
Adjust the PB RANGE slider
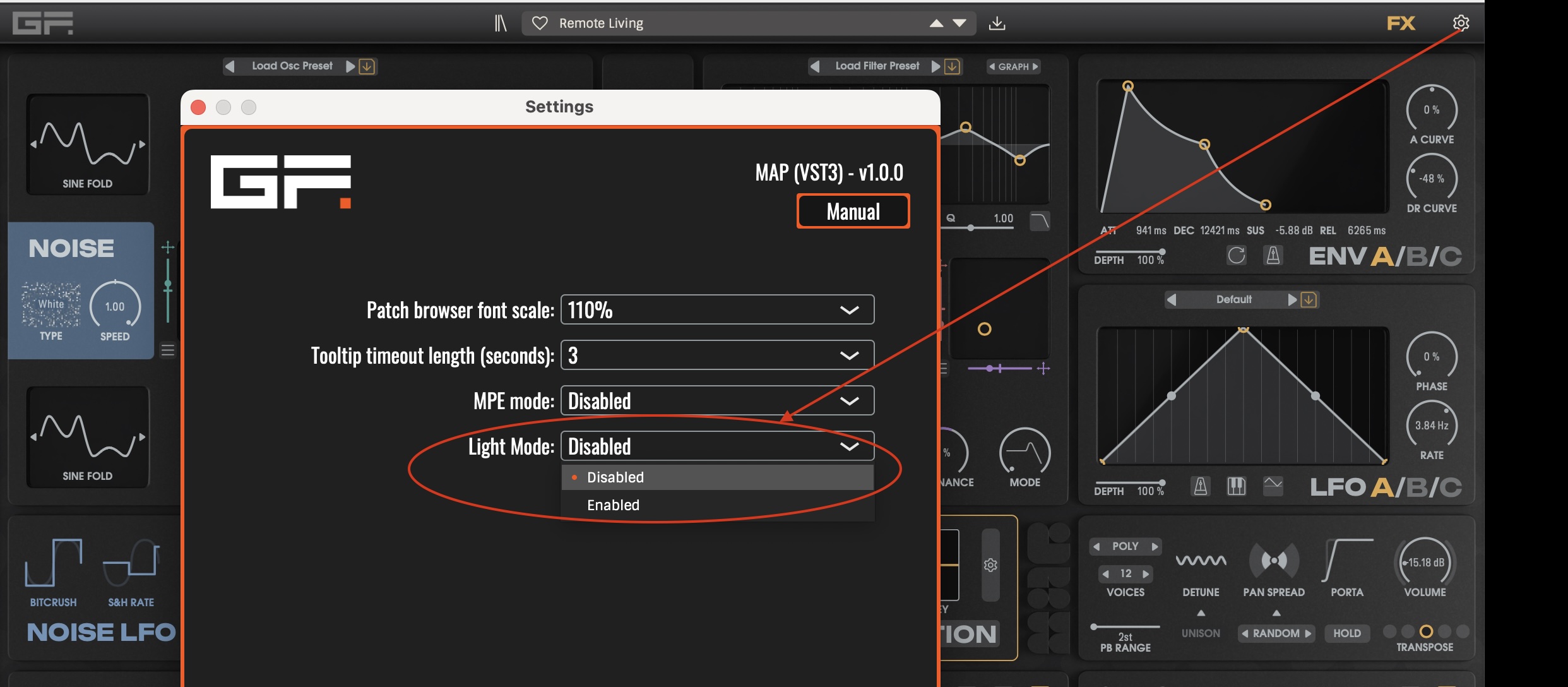pyautogui.click(x=1125, y=627)
